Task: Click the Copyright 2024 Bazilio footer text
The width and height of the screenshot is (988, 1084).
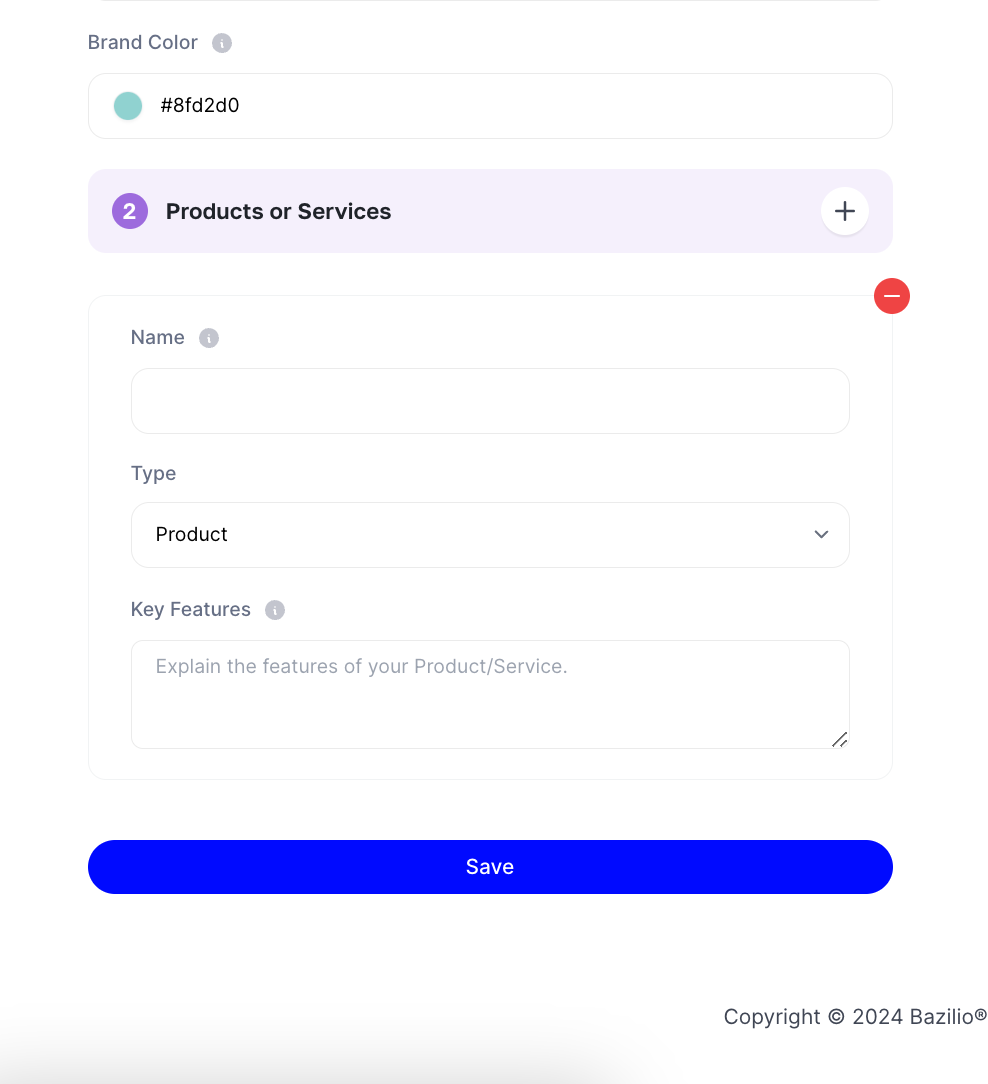Action: point(855,1017)
